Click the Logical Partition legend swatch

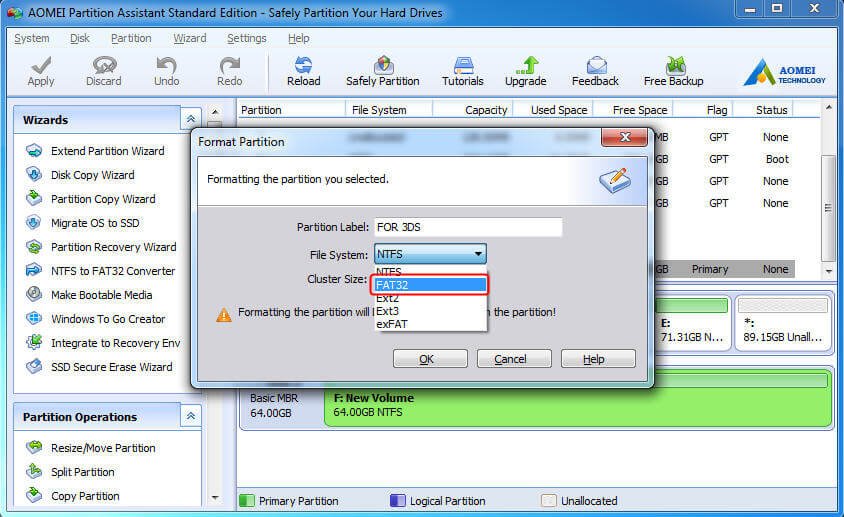click(x=397, y=501)
